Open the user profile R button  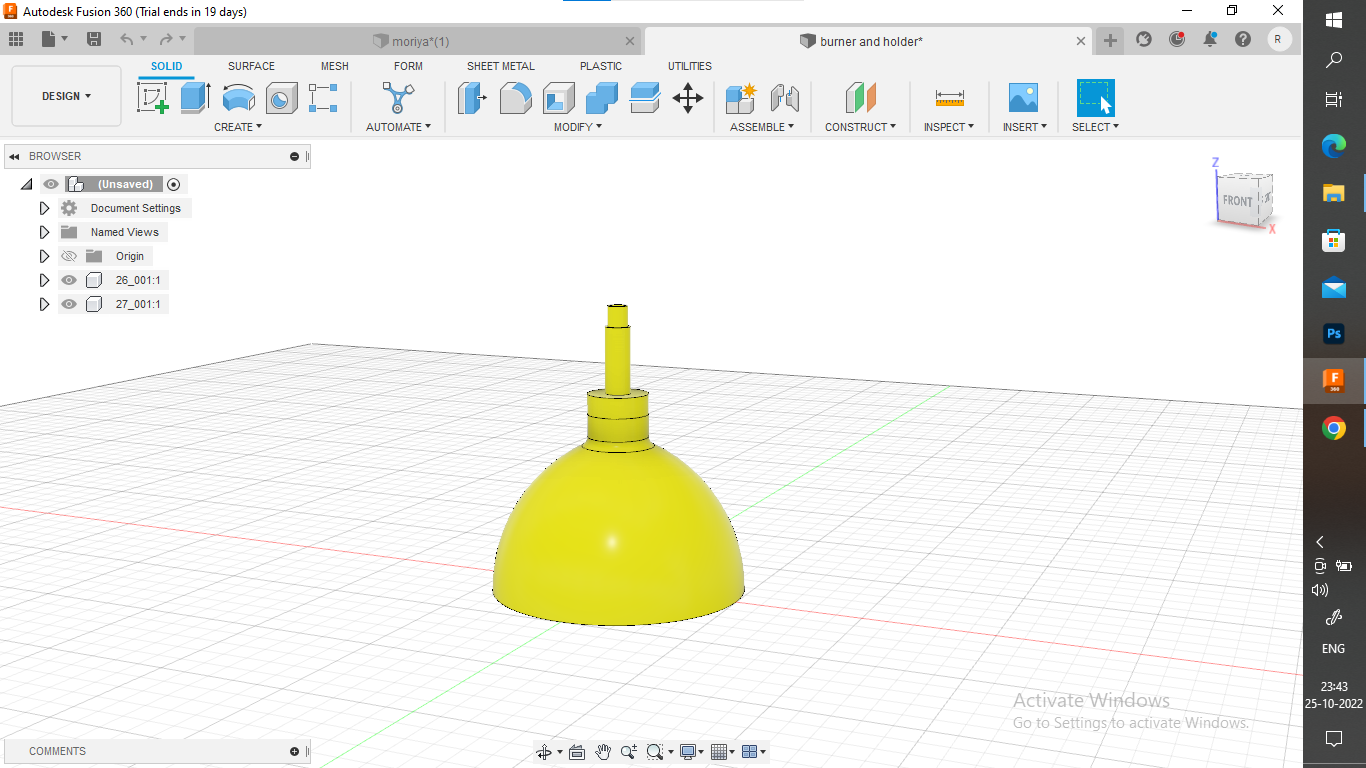(x=1278, y=40)
